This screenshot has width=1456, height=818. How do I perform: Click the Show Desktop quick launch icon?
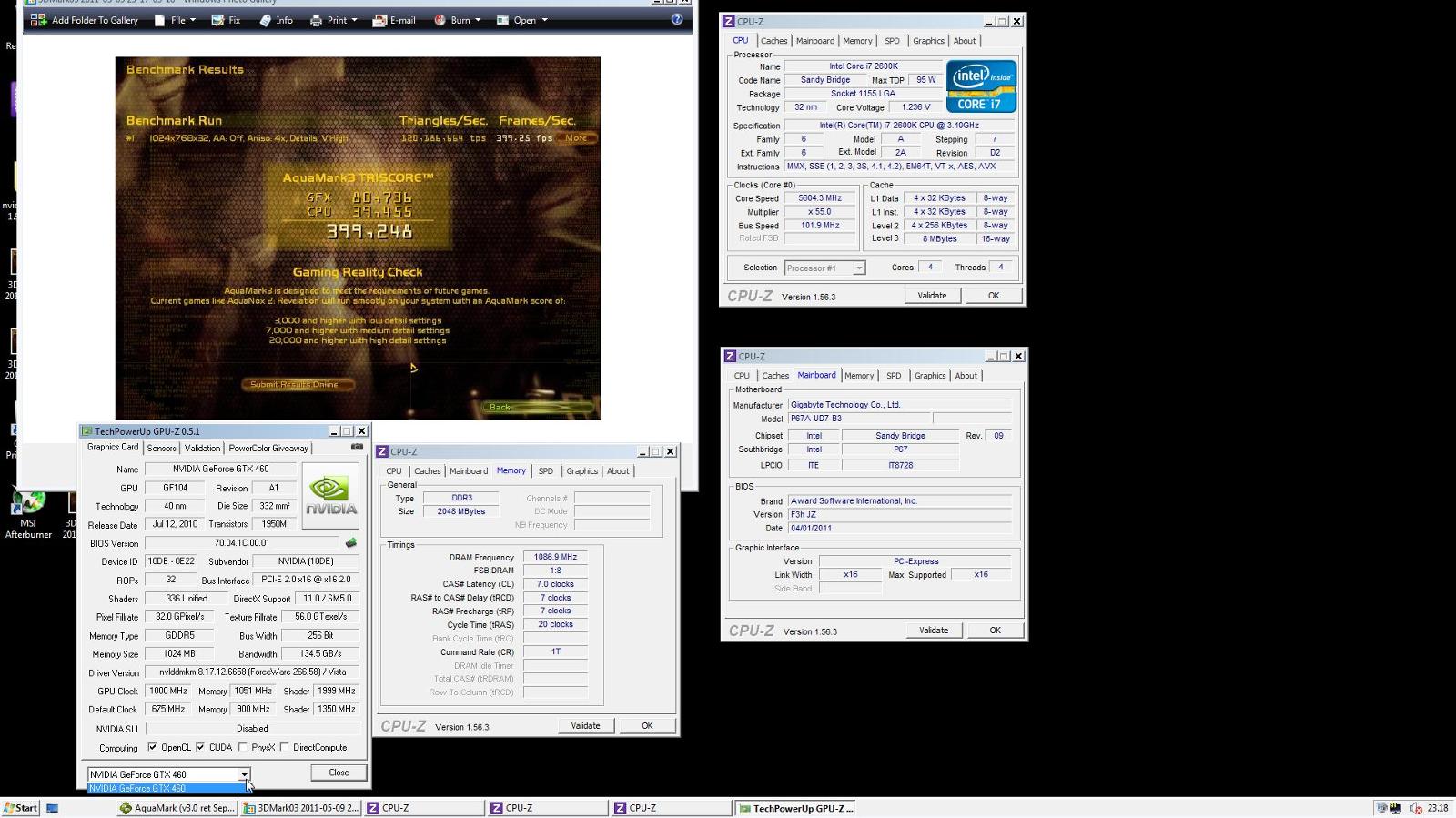coord(53,808)
